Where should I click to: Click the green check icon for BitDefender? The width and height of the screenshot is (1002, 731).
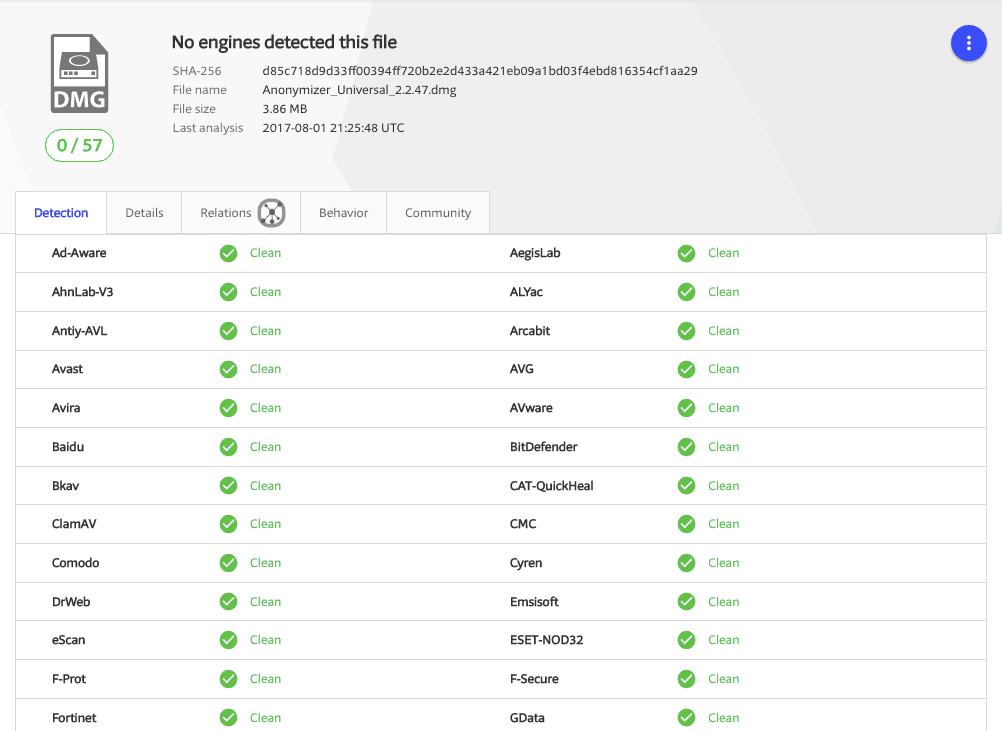tap(686, 447)
